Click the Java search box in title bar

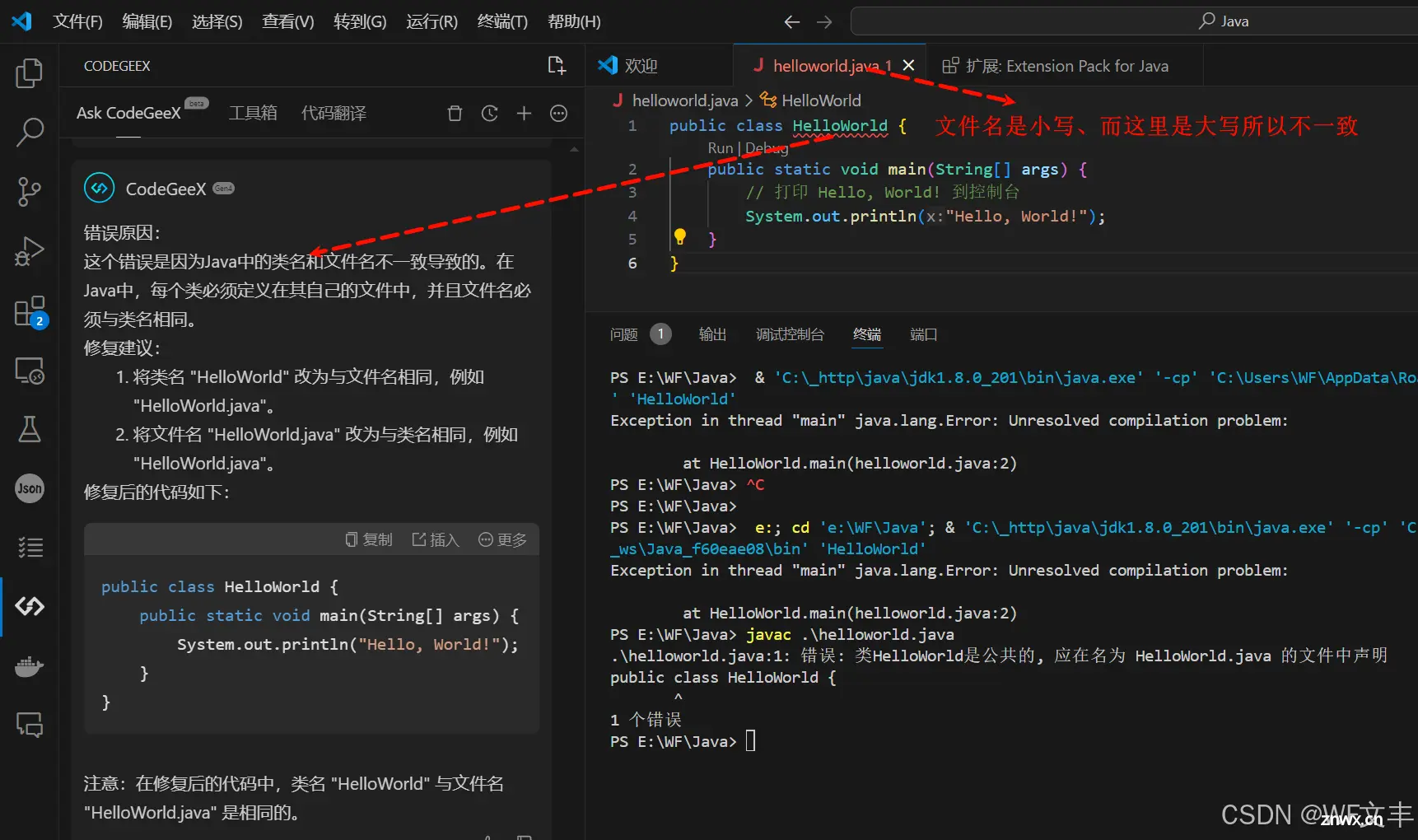1136,21
